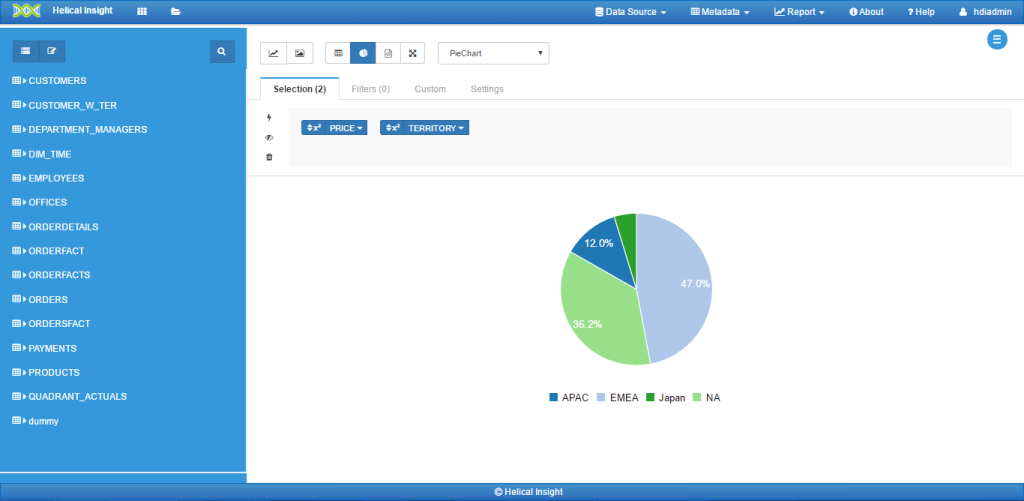The image size is (1024, 501).
Task: Click the About link
Action: [866, 12]
